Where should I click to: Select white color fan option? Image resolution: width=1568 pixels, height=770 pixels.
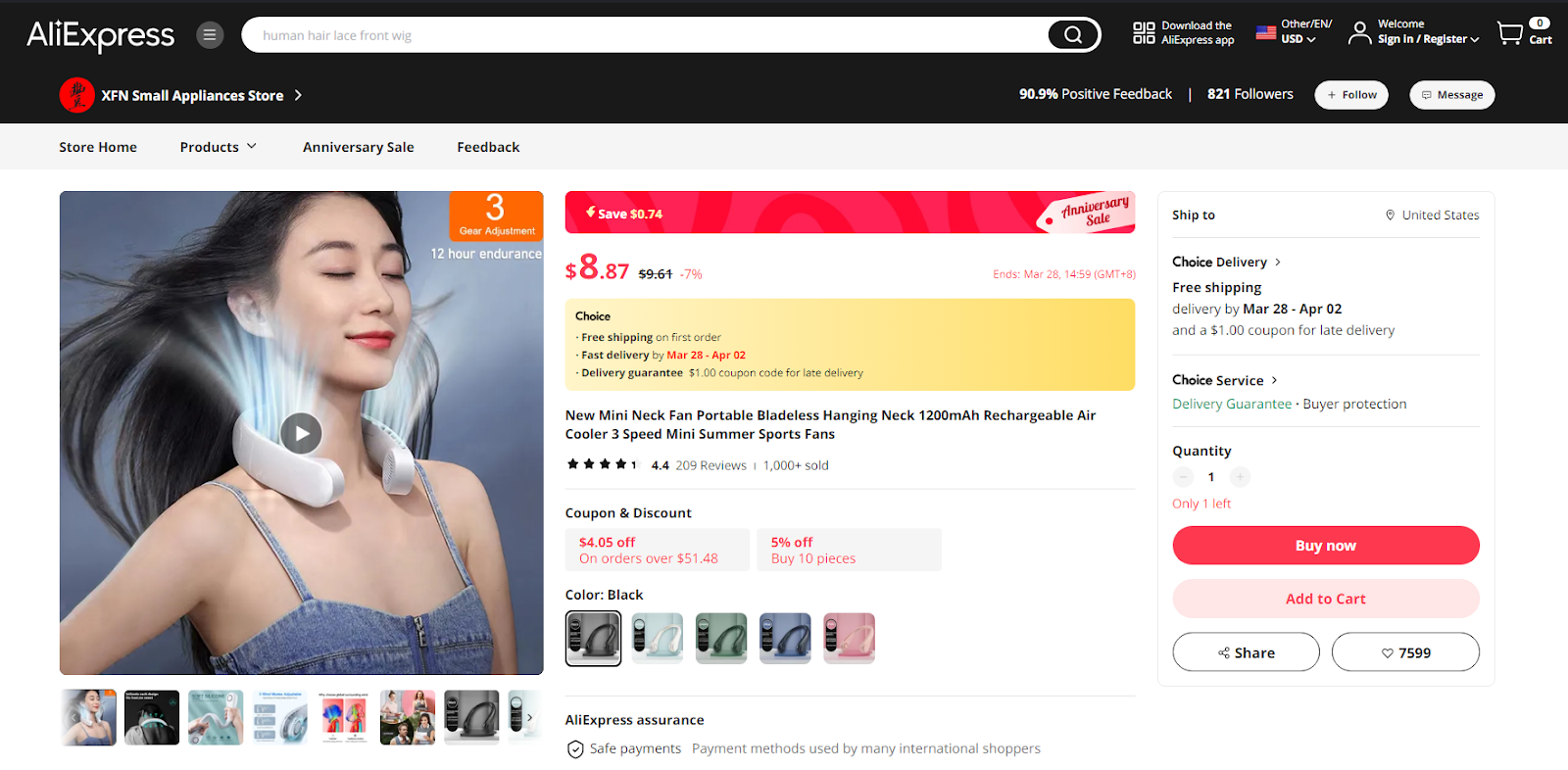pyautogui.click(x=658, y=639)
